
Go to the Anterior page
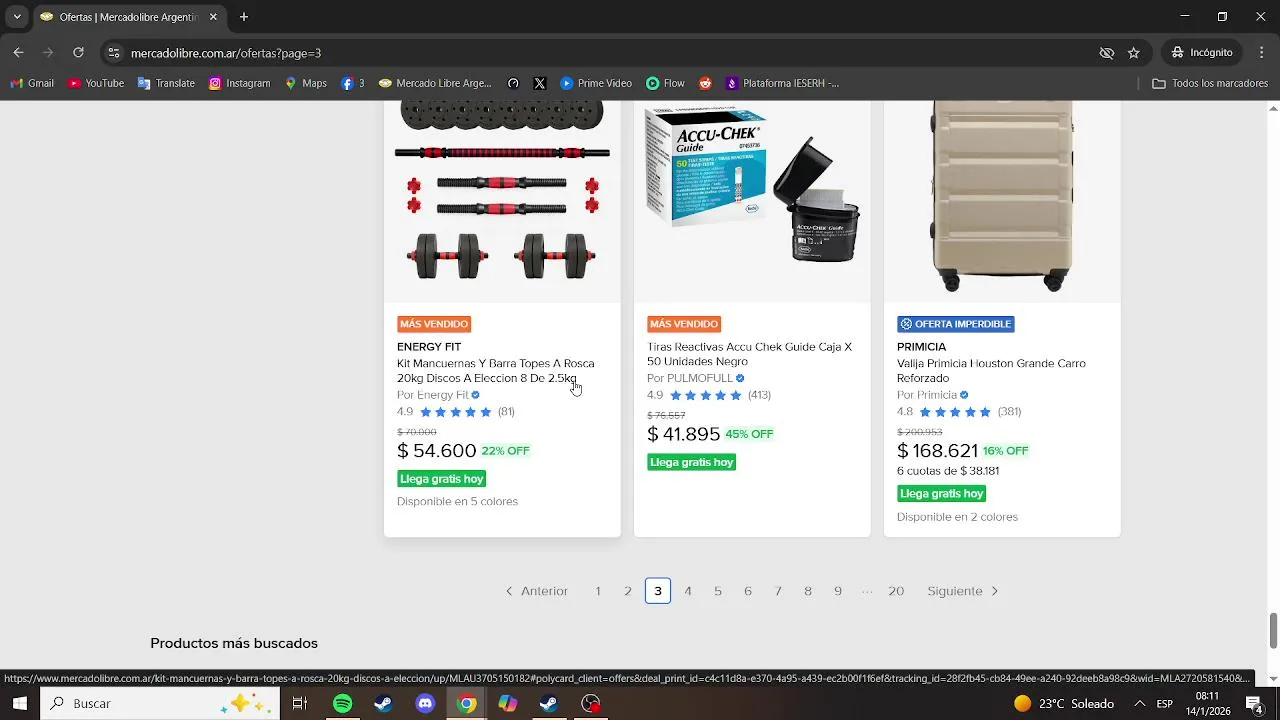point(536,591)
